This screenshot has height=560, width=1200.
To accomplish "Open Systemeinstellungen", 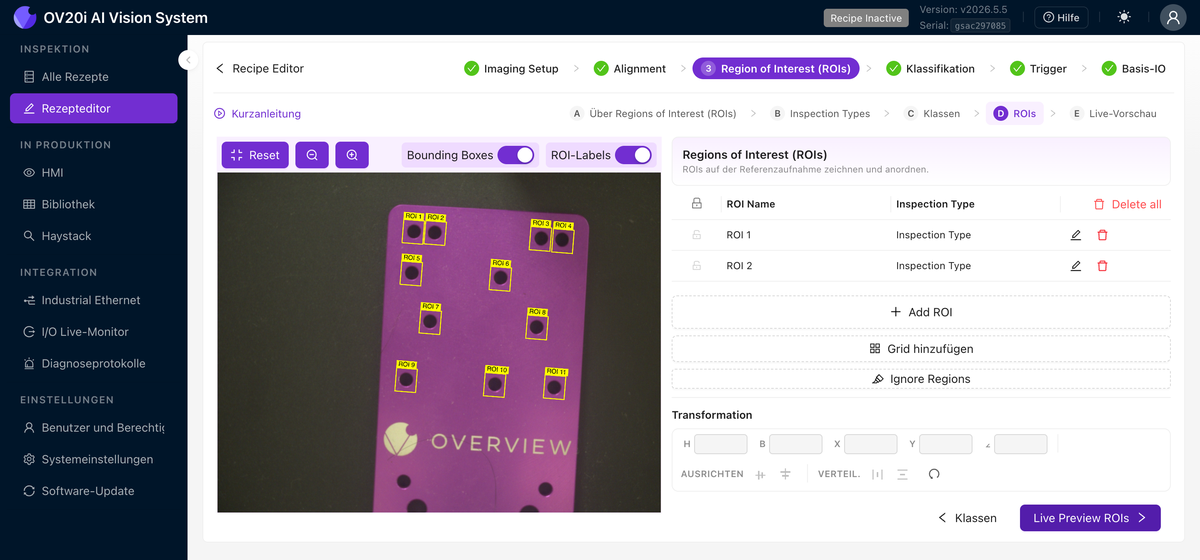I will tap(94, 459).
